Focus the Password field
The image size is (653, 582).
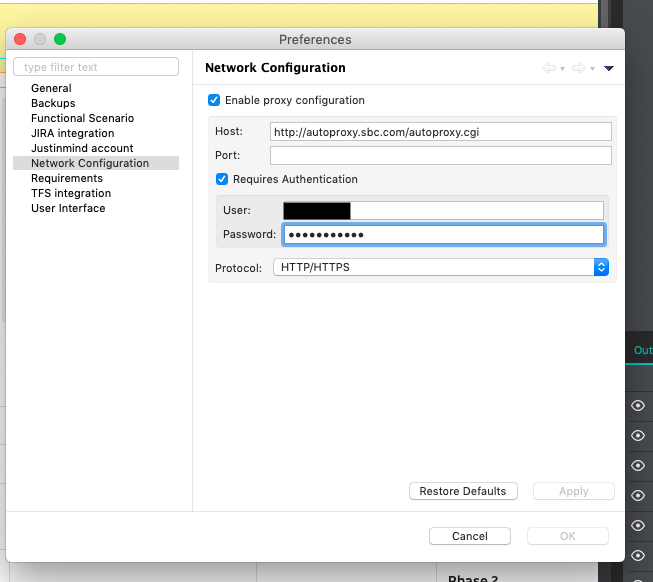click(x=443, y=234)
